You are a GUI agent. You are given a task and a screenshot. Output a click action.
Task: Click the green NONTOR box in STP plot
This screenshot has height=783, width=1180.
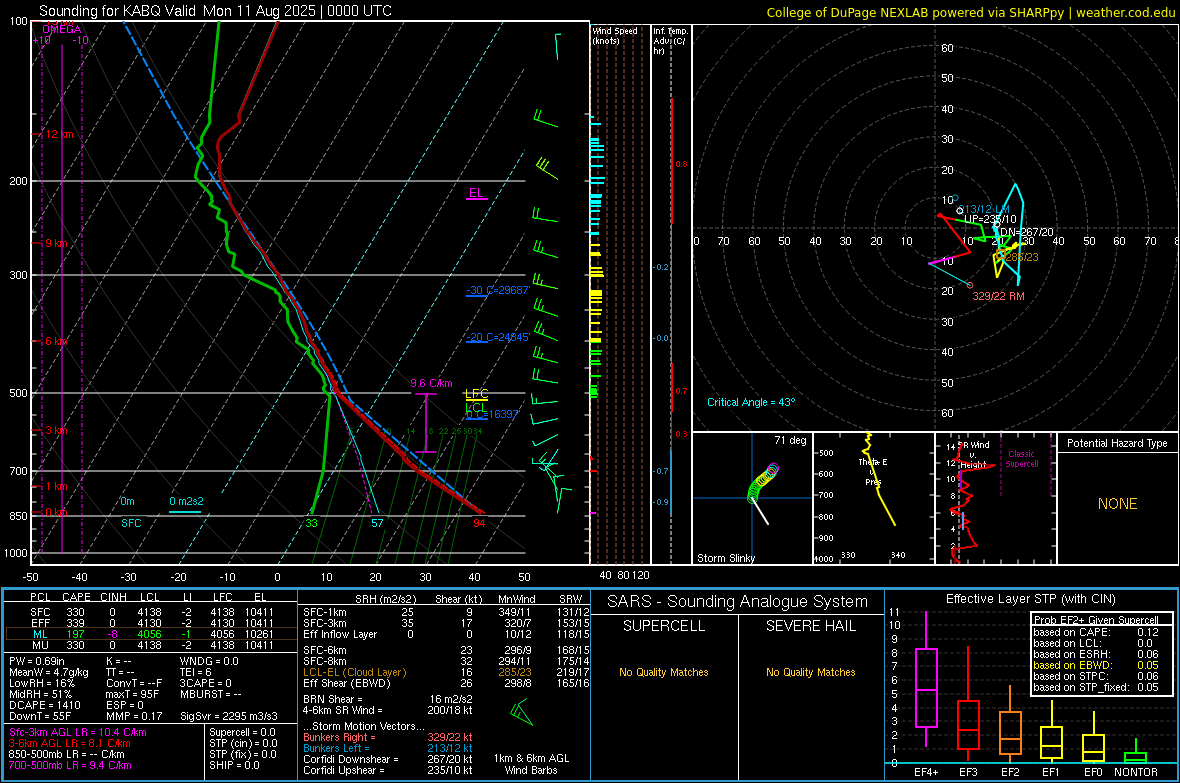pos(1136,757)
